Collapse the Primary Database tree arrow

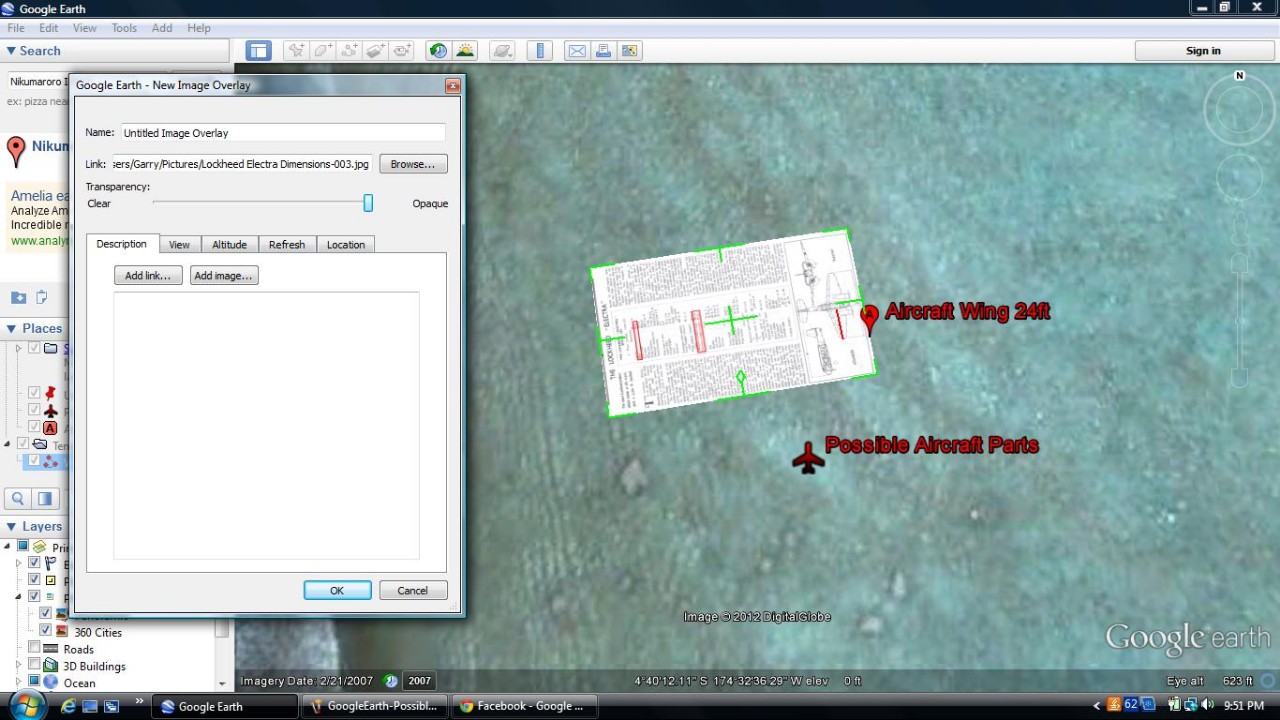pos(8,547)
